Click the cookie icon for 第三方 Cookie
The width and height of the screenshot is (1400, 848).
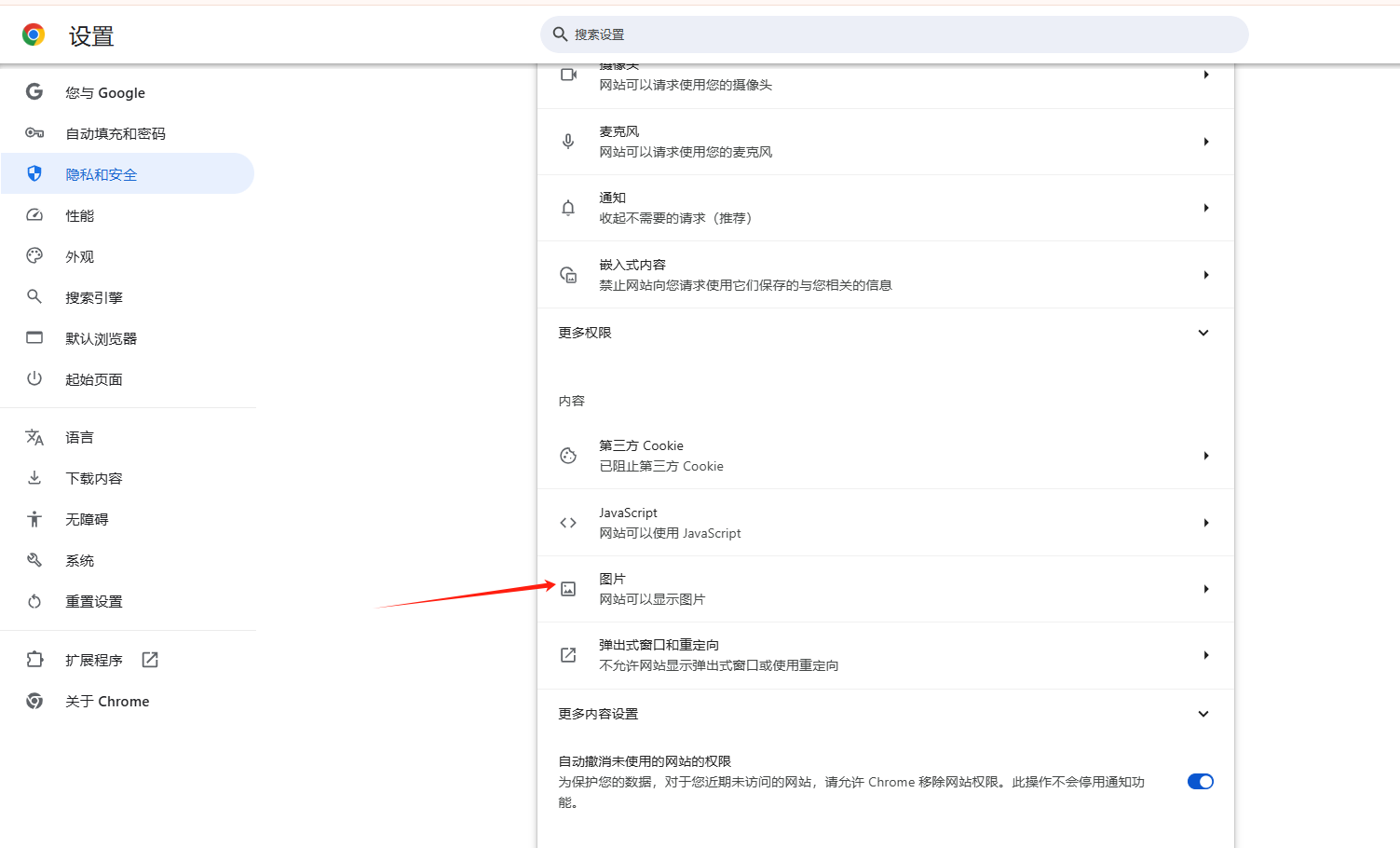click(568, 456)
